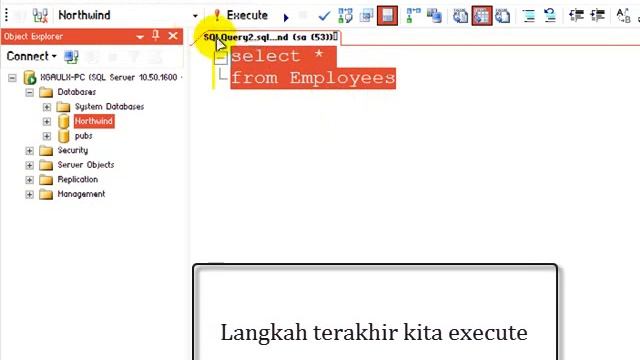
Task: Open the Northwind database dropdown arrow
Action: pyautogui.click(x=195, y=16)
